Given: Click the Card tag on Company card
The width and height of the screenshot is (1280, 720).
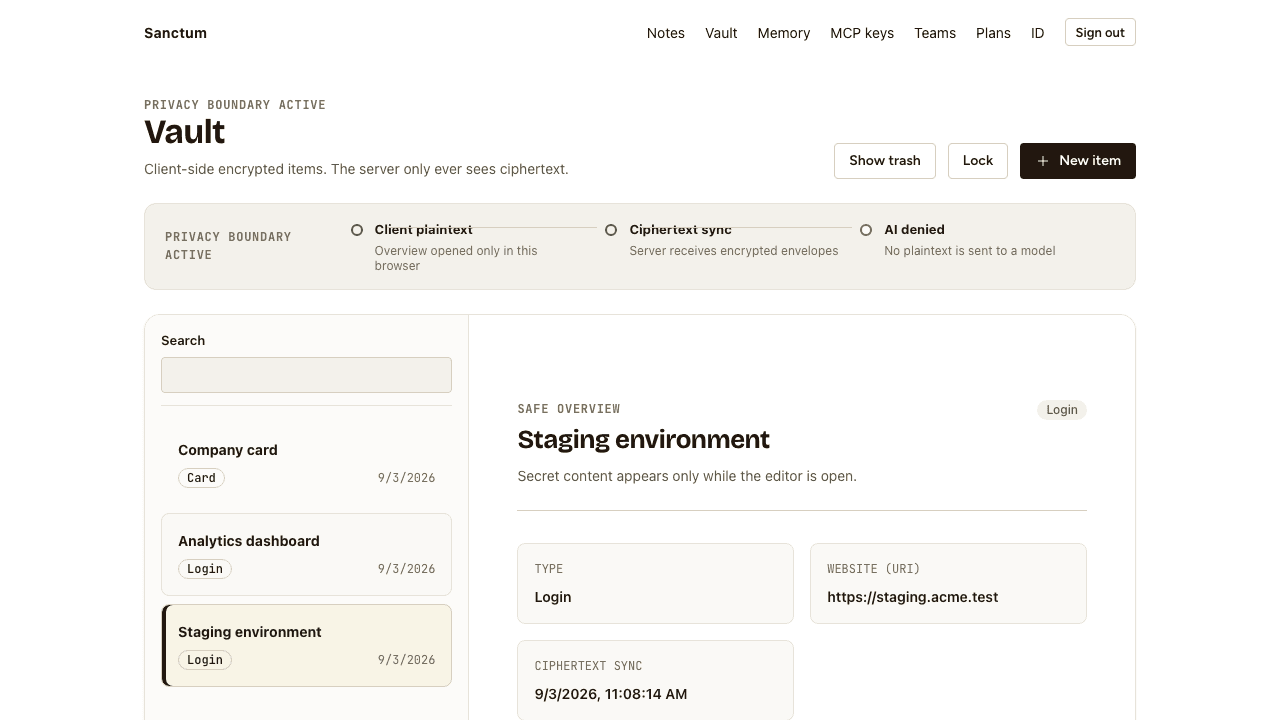Looking at the screenshot, I should [x=201, y=478].
